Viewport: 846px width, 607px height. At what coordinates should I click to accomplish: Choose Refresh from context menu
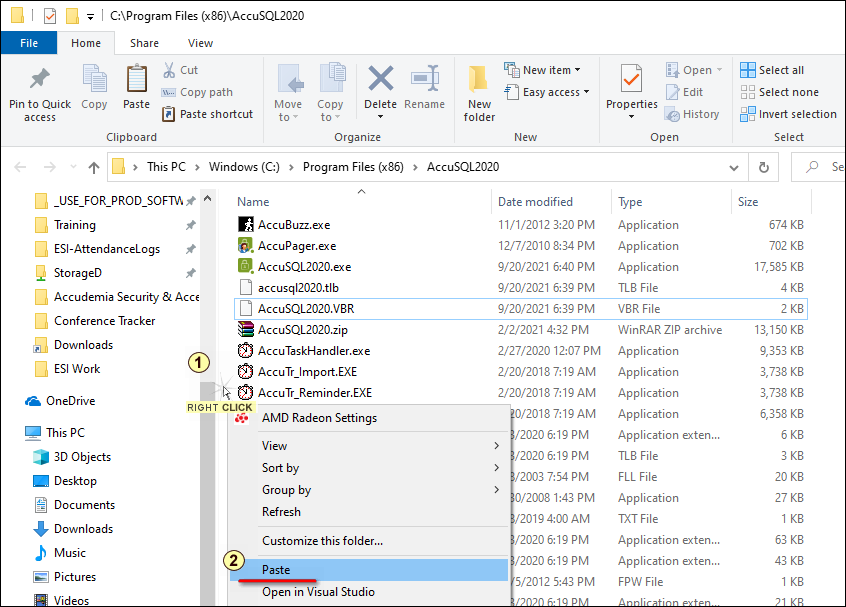369,511
